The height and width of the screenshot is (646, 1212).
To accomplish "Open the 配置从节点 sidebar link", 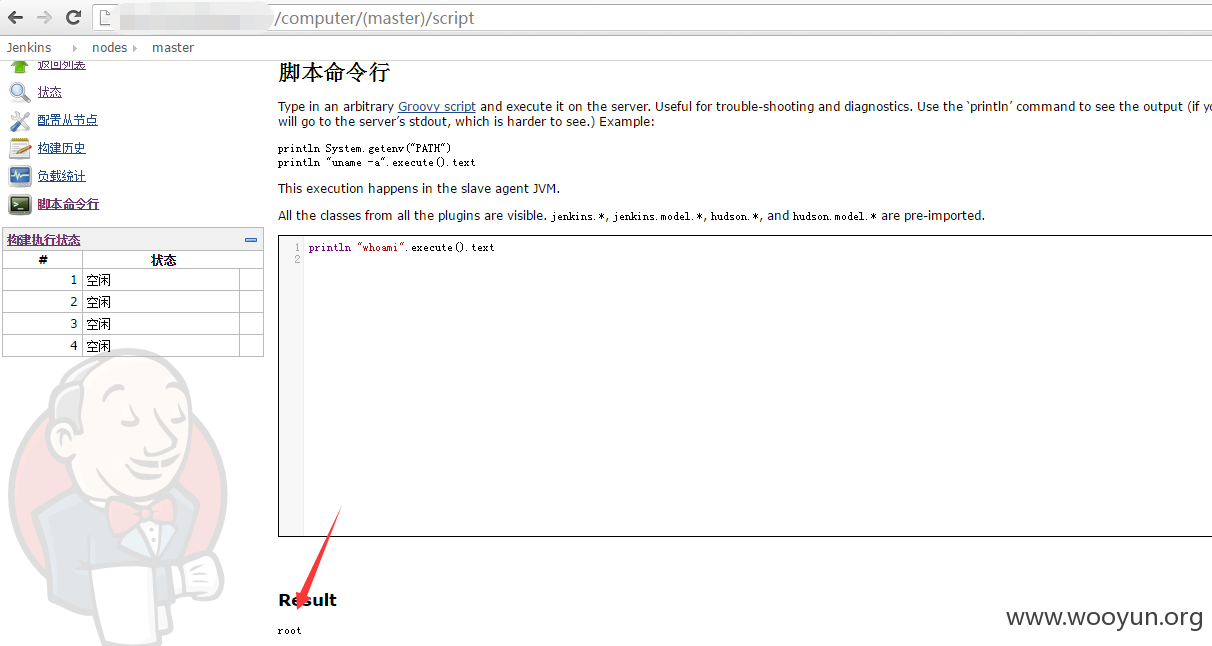I will 68,120.
